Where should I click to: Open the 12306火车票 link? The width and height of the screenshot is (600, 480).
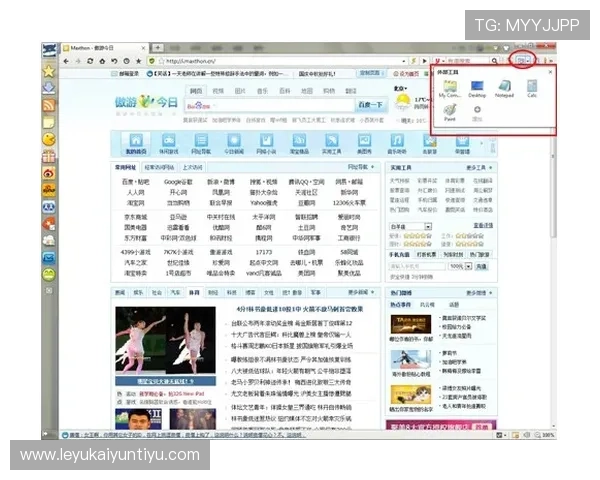point(349,203)
